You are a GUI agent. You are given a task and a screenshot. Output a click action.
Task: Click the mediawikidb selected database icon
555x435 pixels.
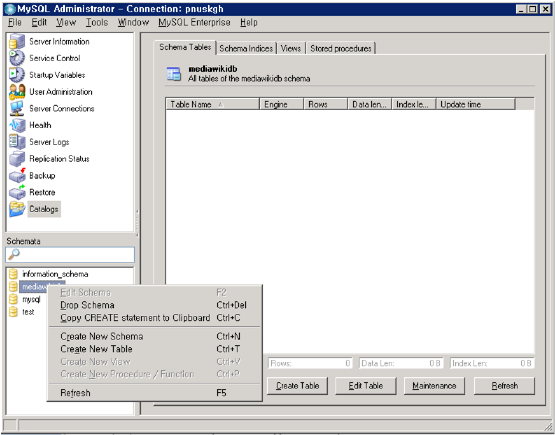[x=13, y=287]
